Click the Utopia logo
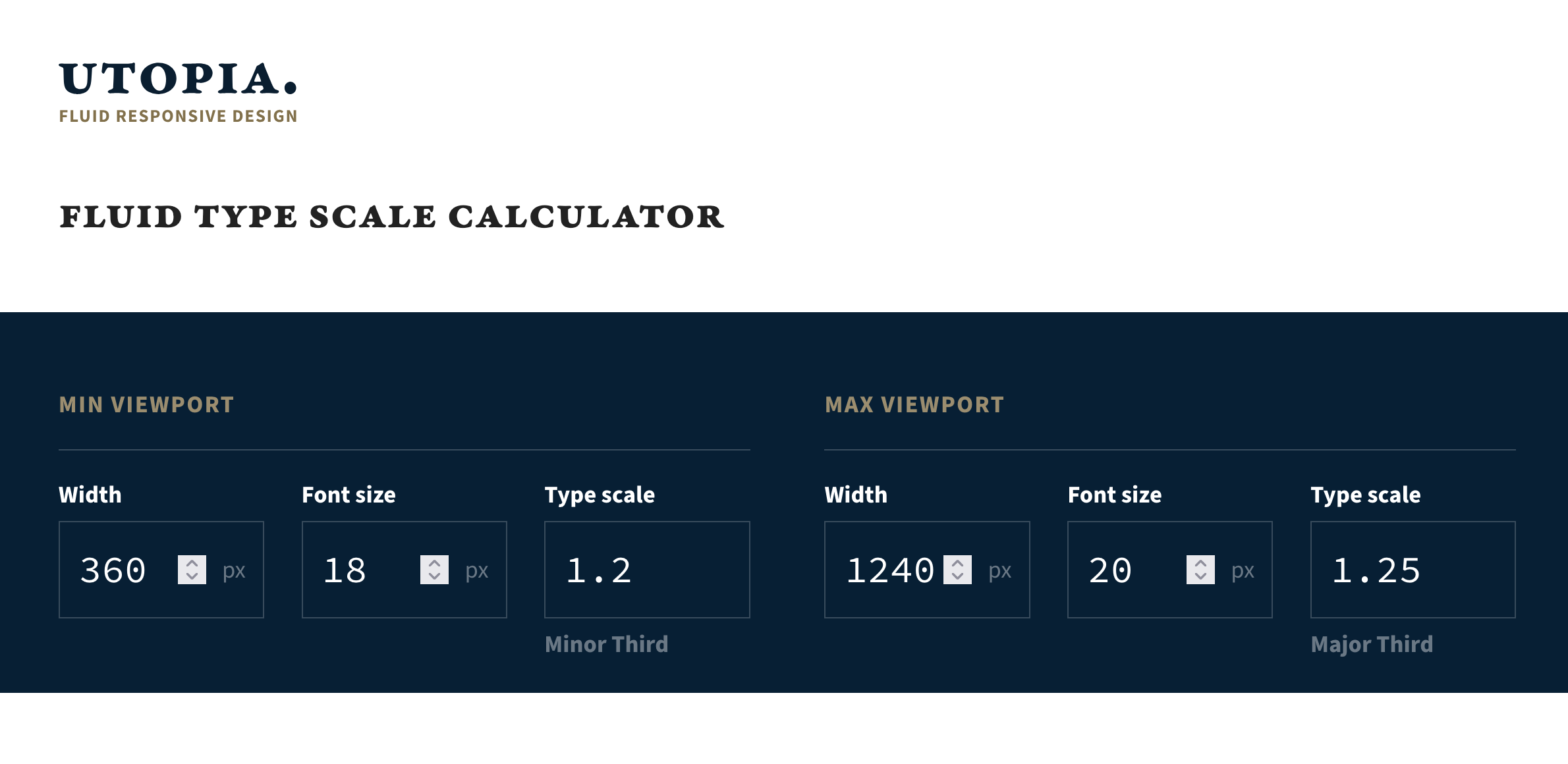 pyautogui.click(x=178, y=79)
